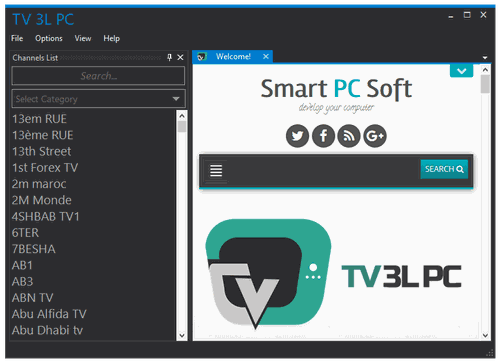Click channel list scrollbar thumb
The width and height of the screenshot is (500, 363).
click(x=182, y=127)
